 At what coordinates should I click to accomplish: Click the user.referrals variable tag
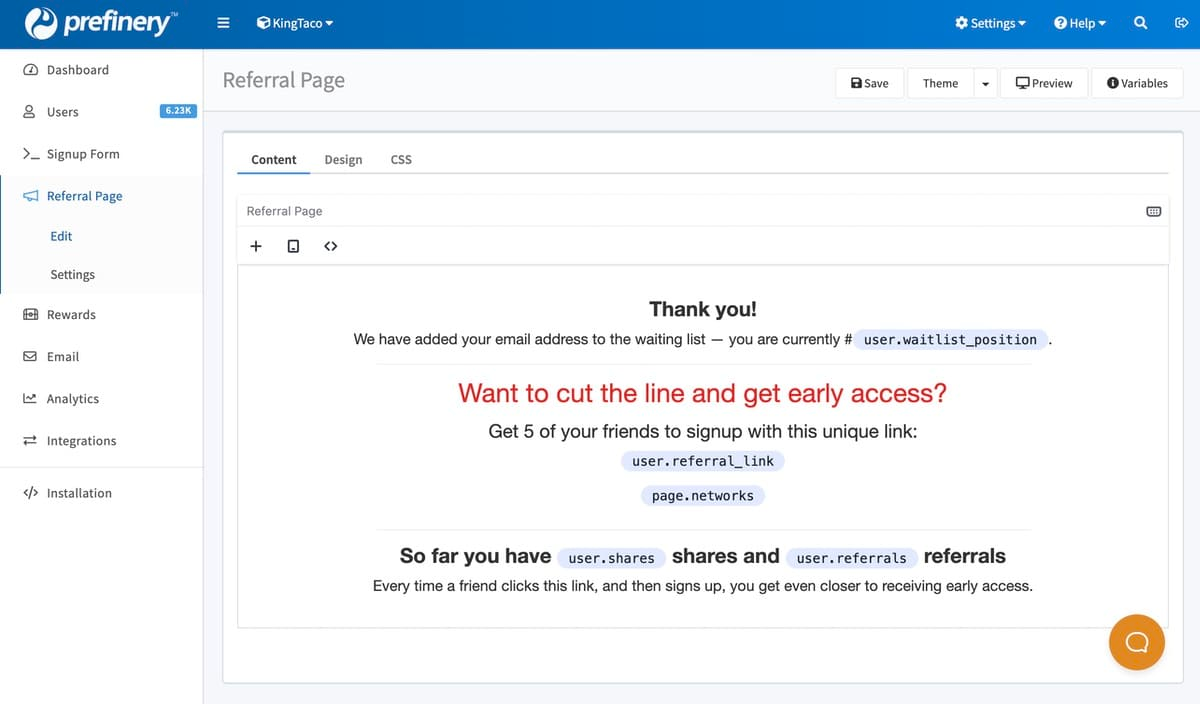pos(851,558)
